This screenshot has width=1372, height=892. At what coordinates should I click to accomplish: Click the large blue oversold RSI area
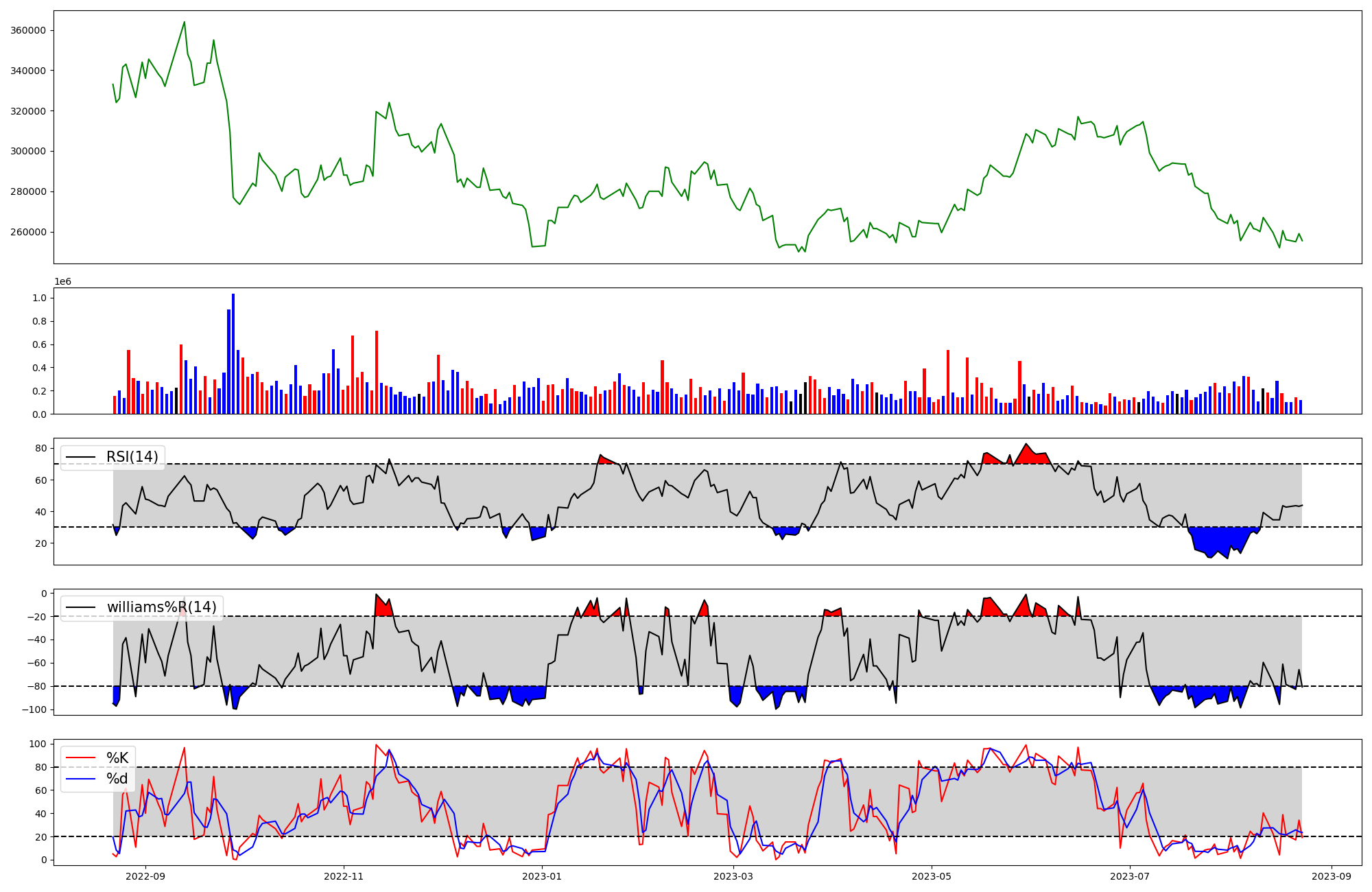coord(1218,540)
